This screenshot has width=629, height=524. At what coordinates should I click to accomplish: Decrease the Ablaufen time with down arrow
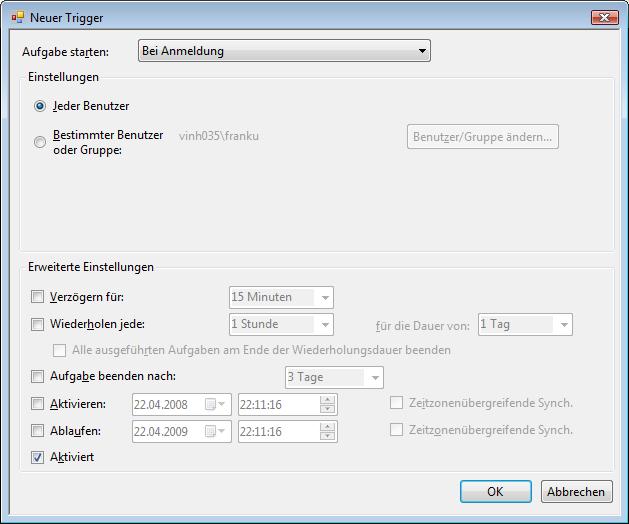(328, 436)
